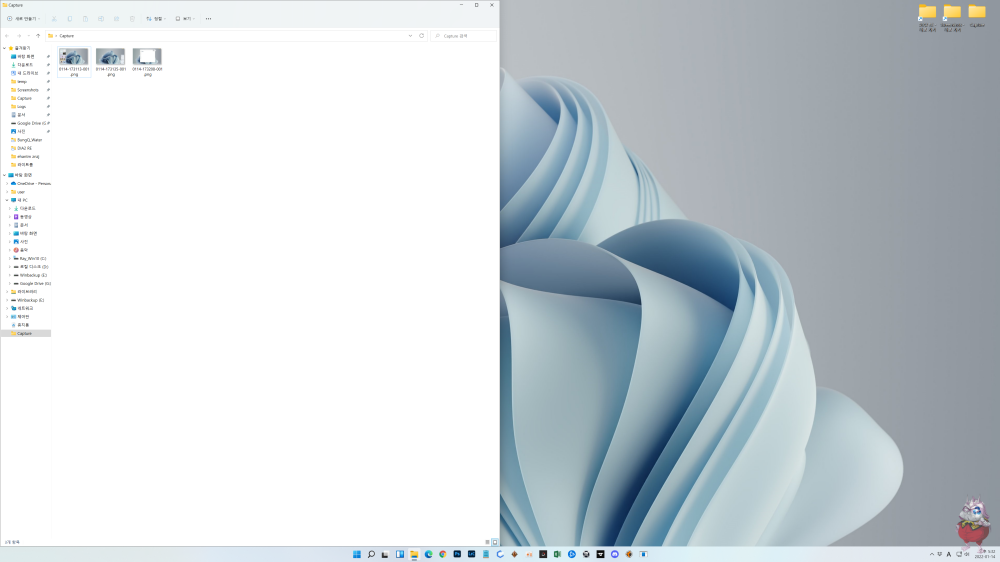Open pinned Screenshots folder in quick access
This screenshot has width=1000, height=562.
26,90
